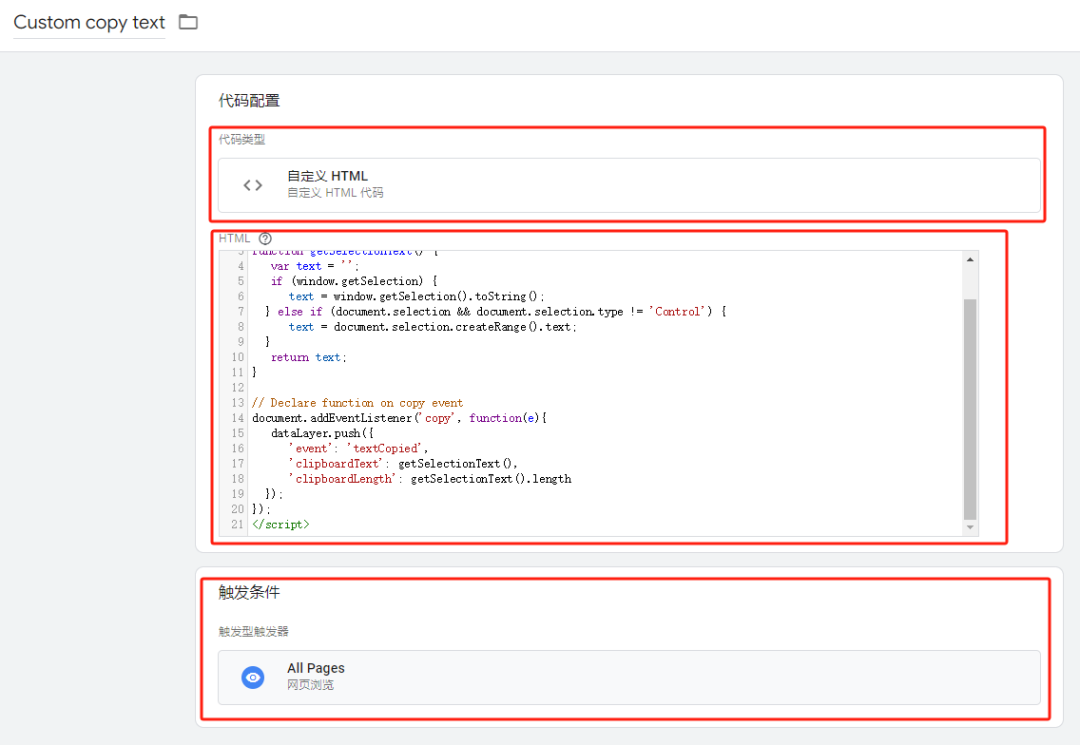Screen dimensions: 1080x745
Task: Click line number 21 in the gutter
Action: (x=238, y=524)
